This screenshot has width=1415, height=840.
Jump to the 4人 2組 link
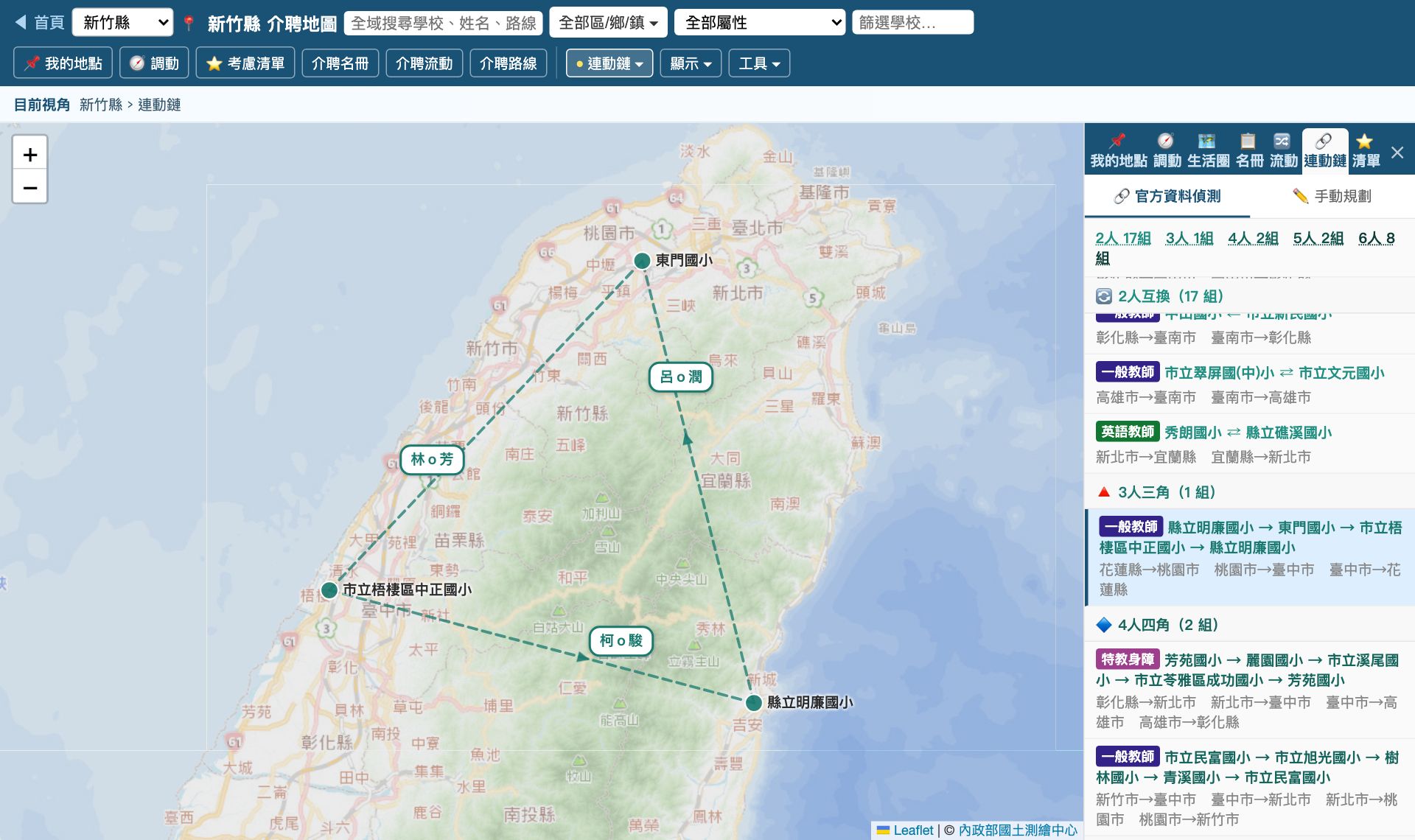click(x=1253, y=238)
